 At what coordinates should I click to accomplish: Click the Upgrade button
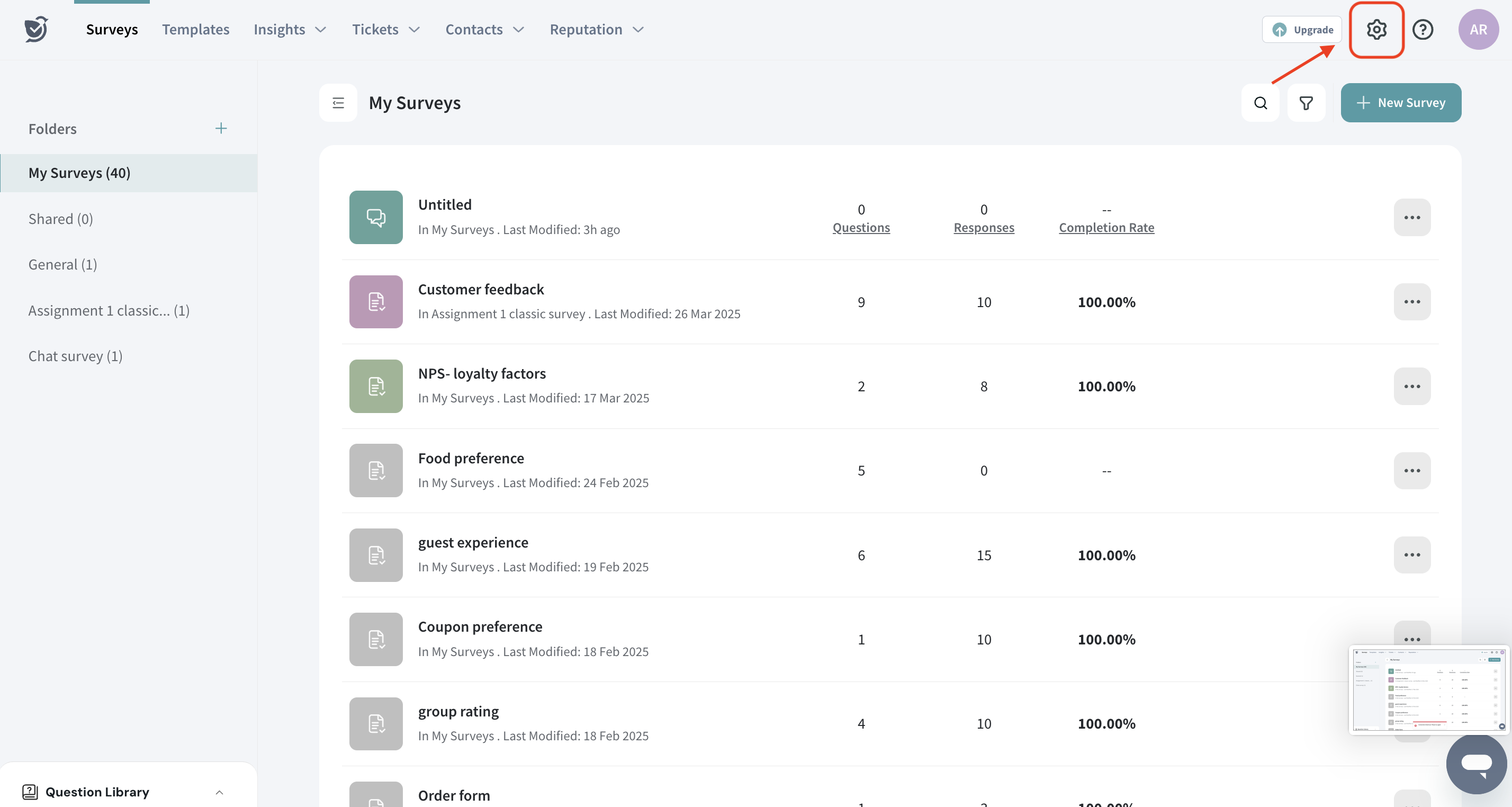coord(1302,29)
